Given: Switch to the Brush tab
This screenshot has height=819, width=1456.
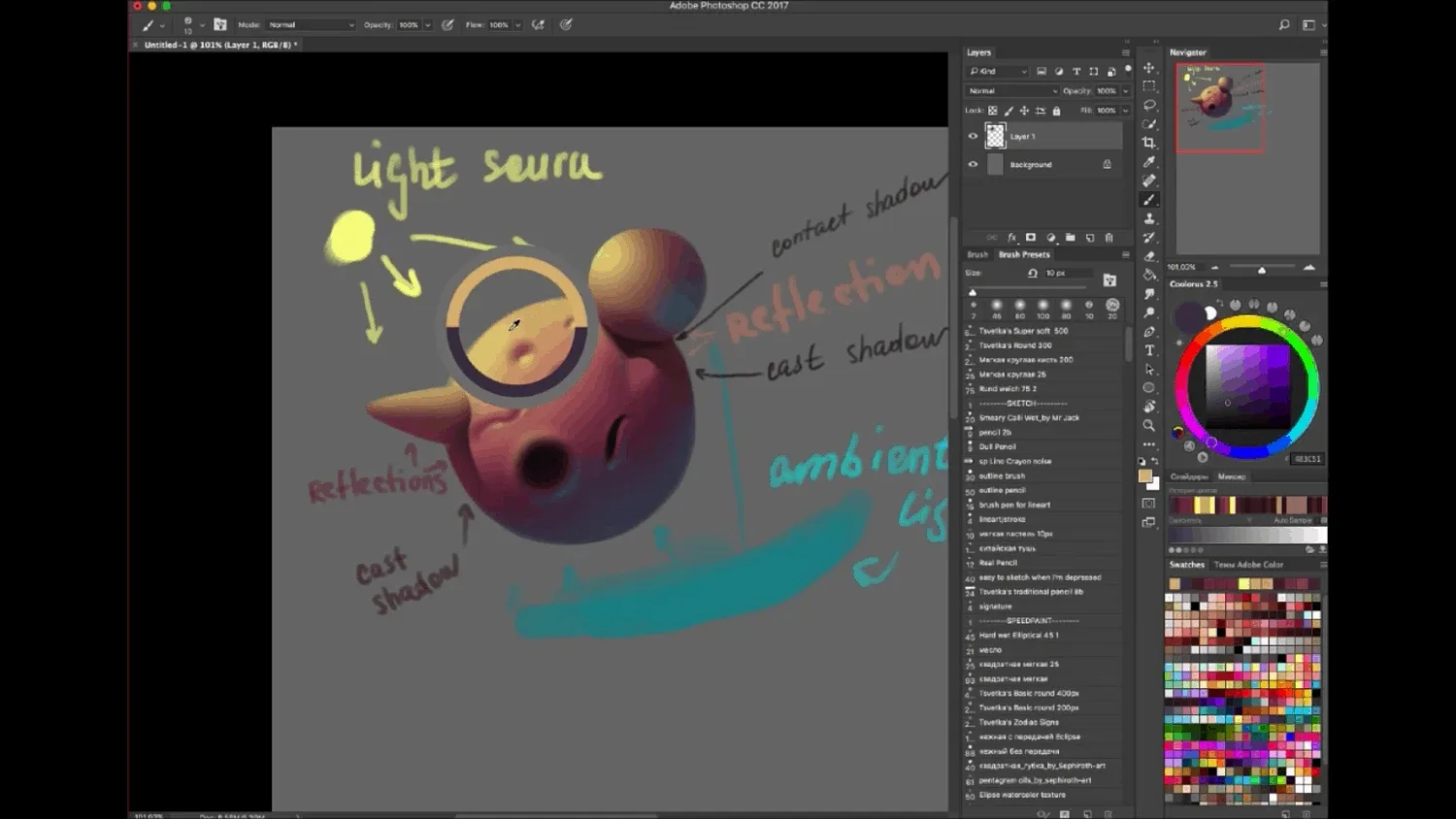Looking at the screenshot, I should (977, 255).
